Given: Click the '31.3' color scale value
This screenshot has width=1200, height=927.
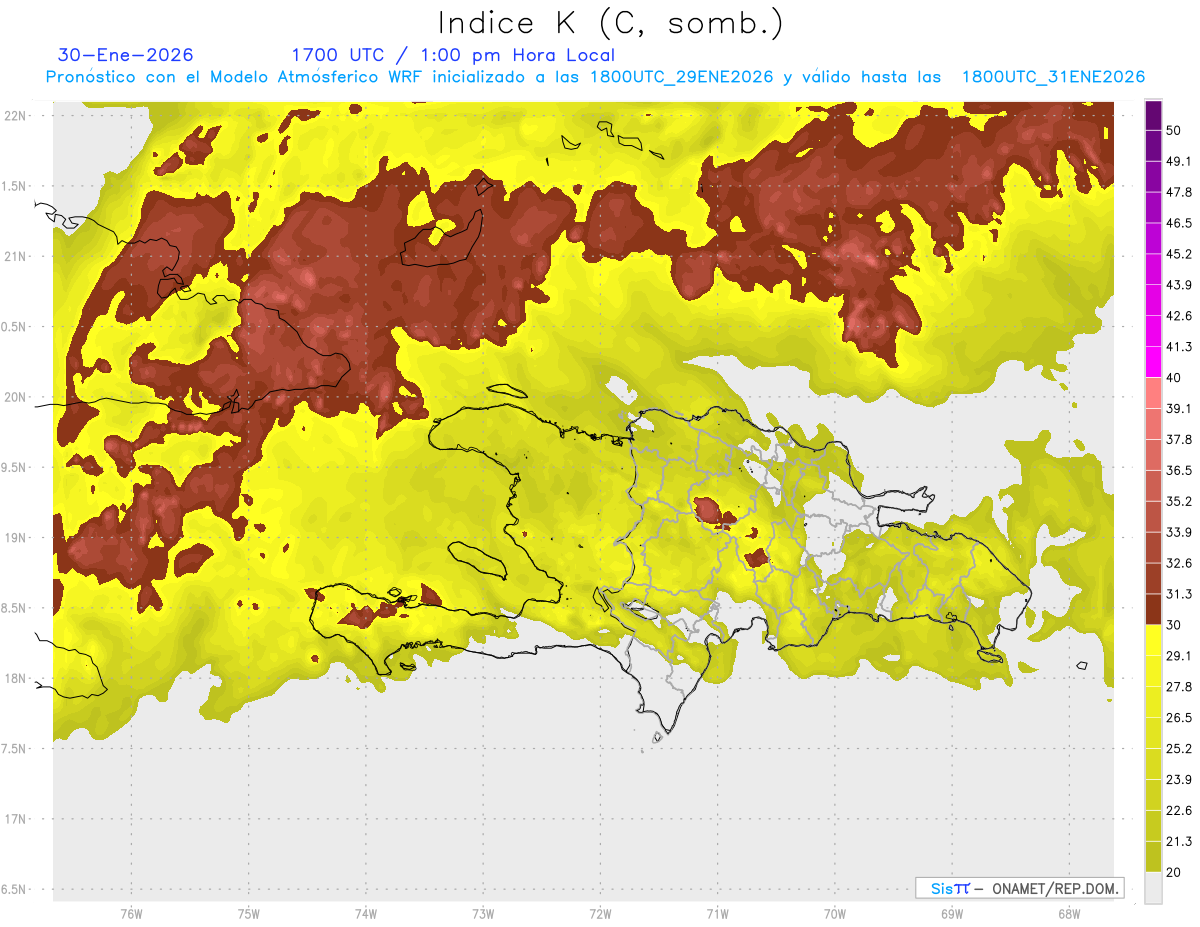Looking at the screenshot, I should point(1179,594).
